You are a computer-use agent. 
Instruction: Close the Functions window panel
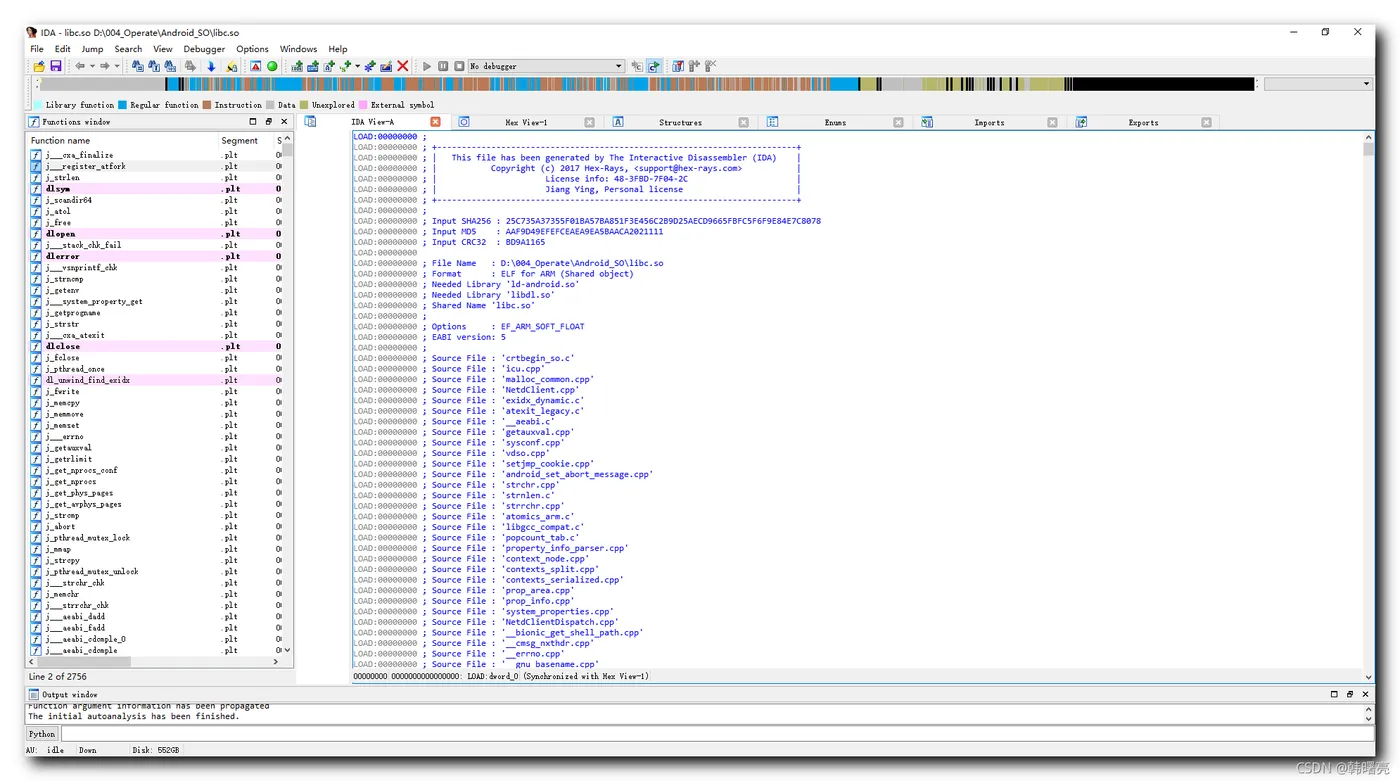pos(284,122)
